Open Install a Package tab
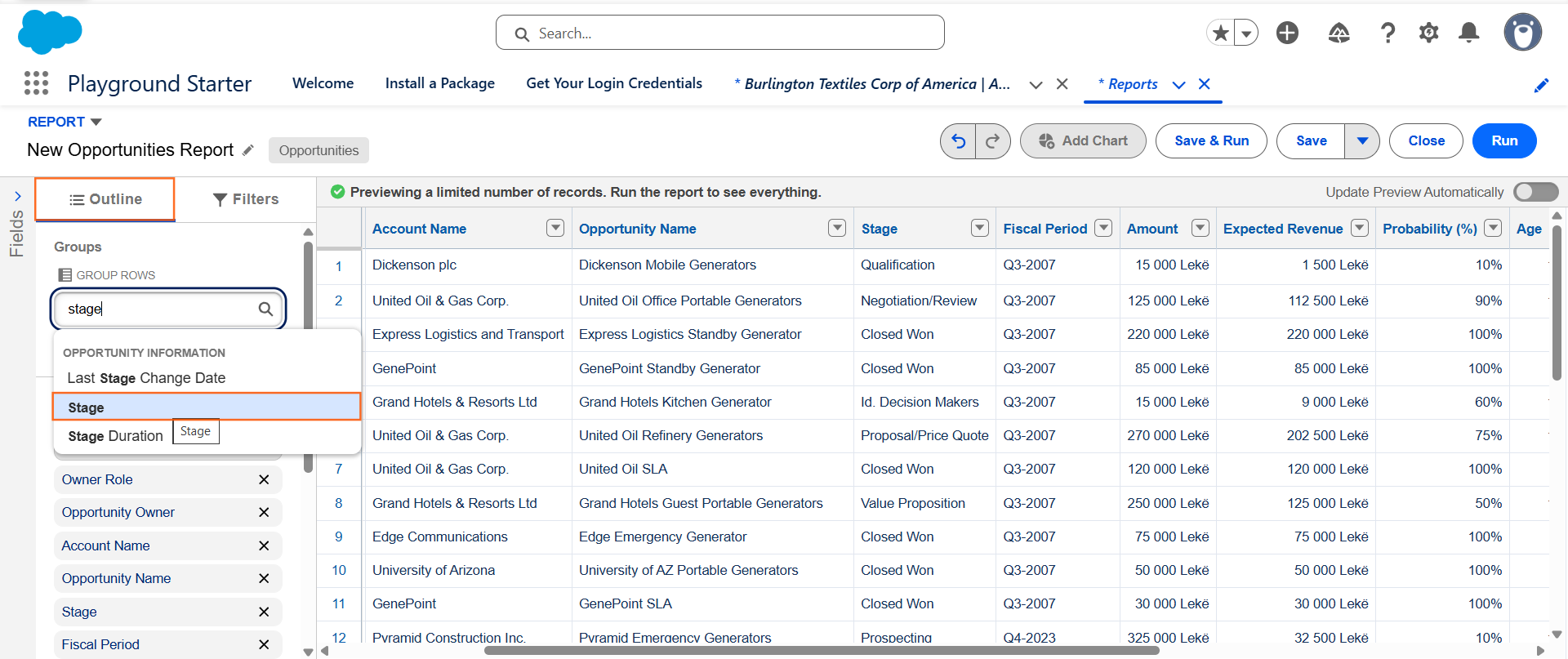The width and height of the screenshot is (1568, 659). tap(440, 83)
